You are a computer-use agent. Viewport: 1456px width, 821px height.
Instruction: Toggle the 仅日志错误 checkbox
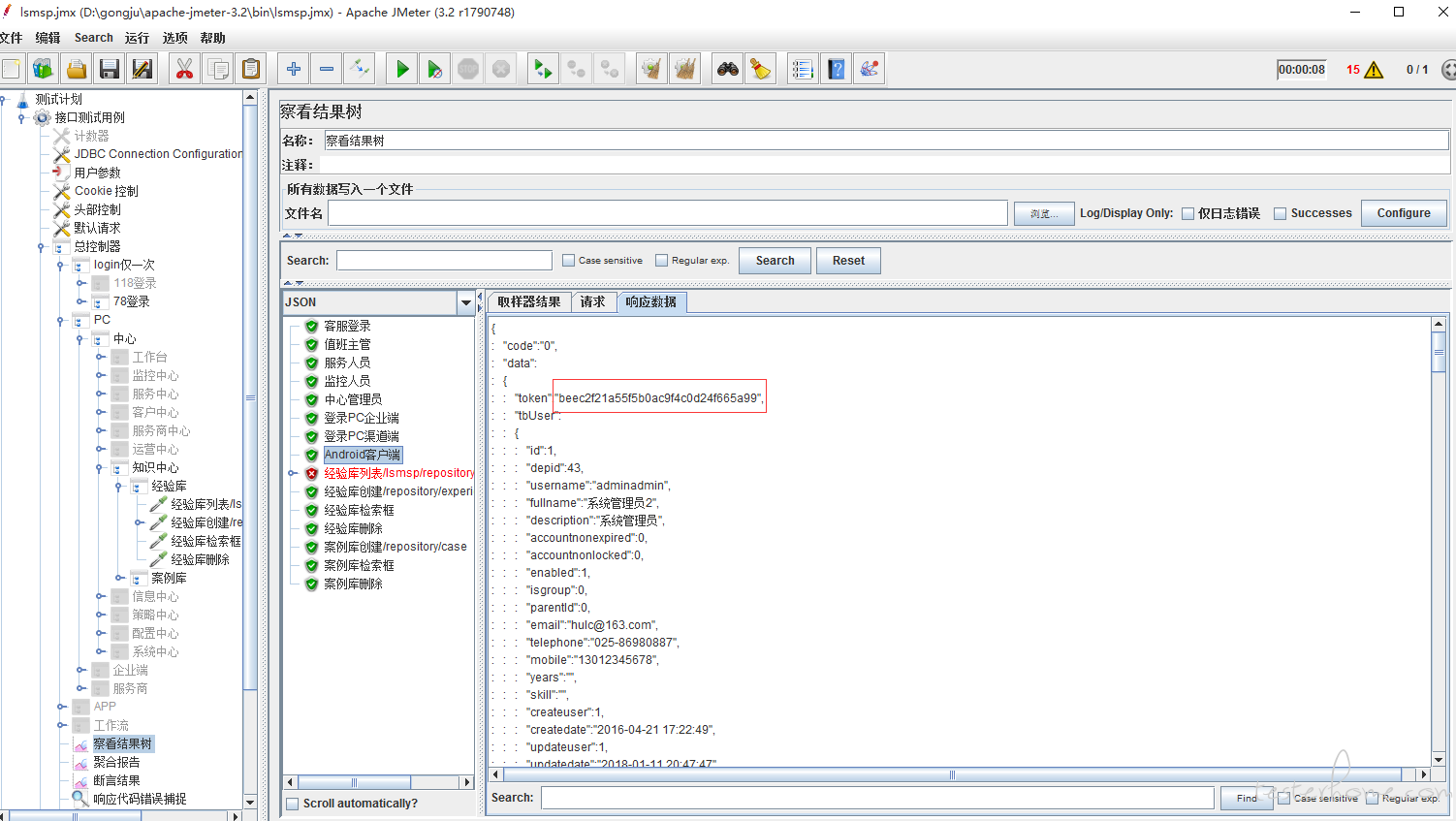[1187, 213]
